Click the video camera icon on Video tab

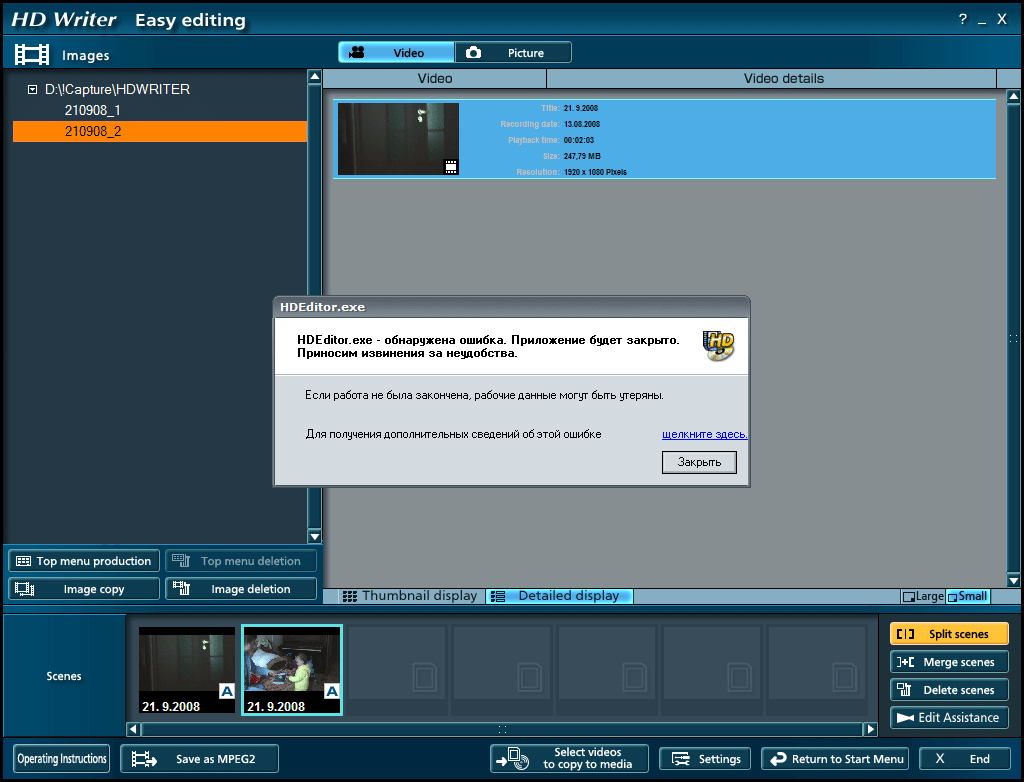coord(357,52)
